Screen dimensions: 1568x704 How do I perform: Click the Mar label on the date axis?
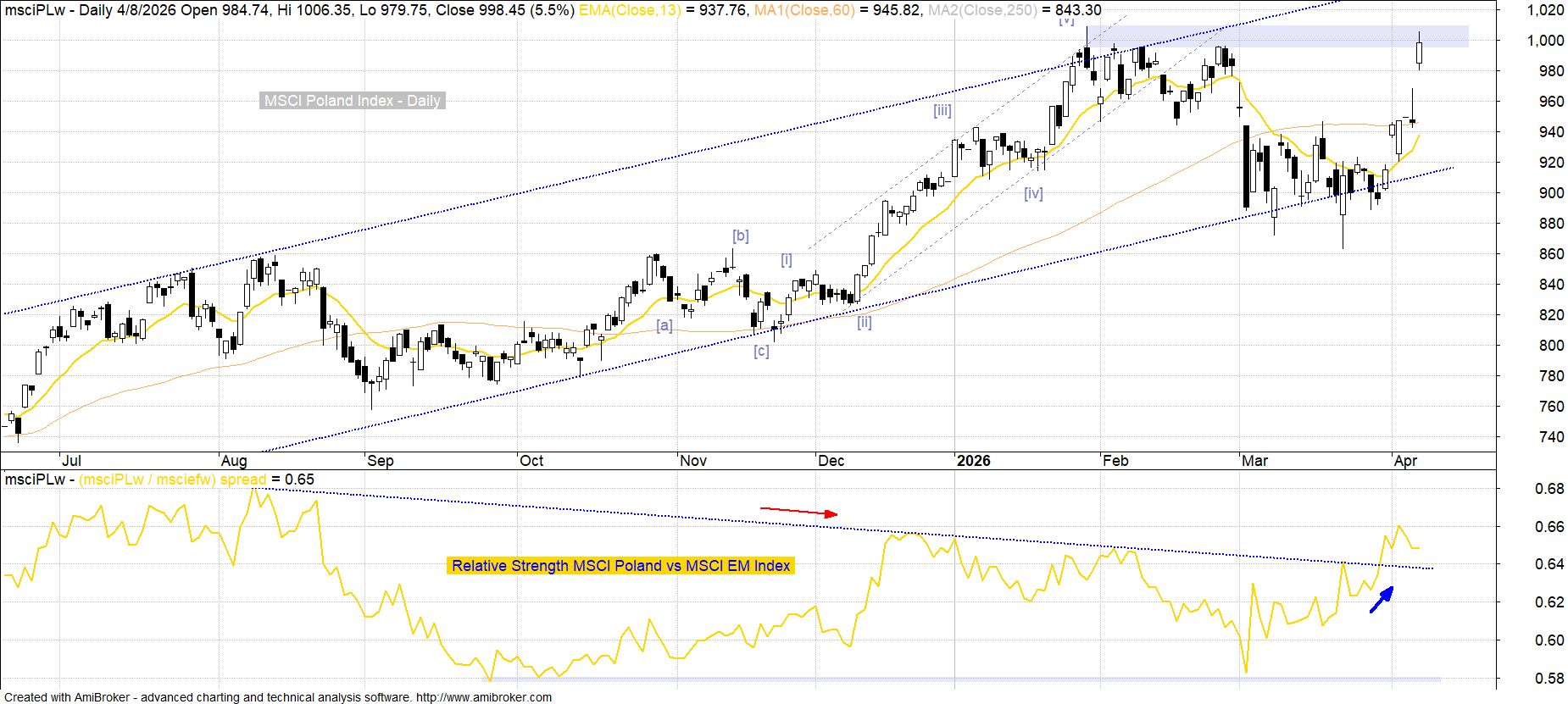(1254, 461)
